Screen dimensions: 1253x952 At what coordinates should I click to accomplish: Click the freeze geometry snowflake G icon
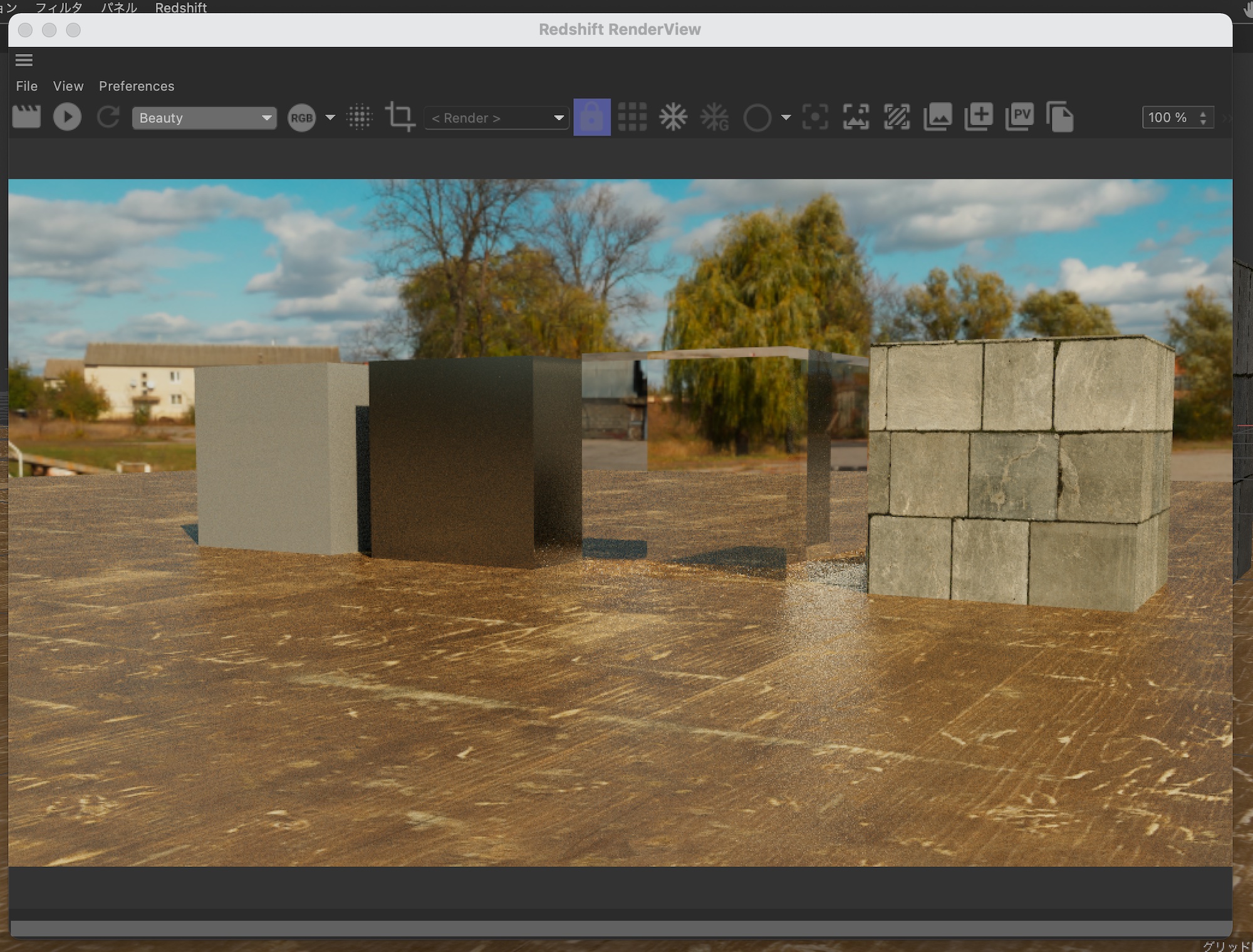click(x=714, y=117)
